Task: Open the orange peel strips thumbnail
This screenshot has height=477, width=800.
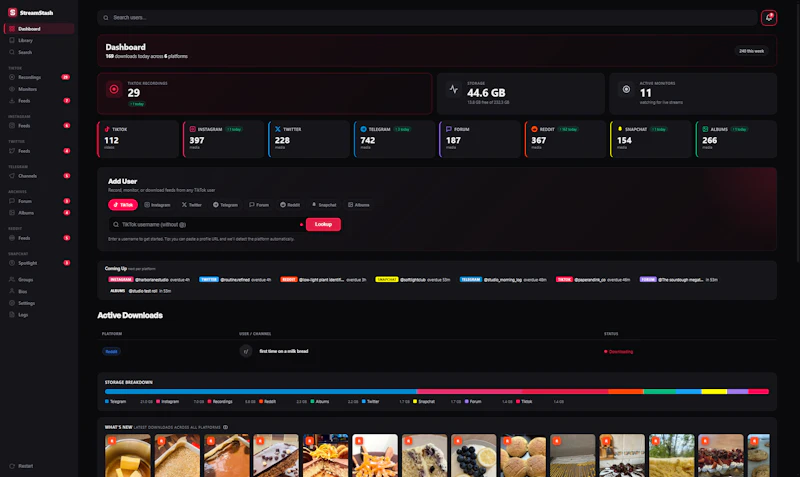Action: click(375, 456)
